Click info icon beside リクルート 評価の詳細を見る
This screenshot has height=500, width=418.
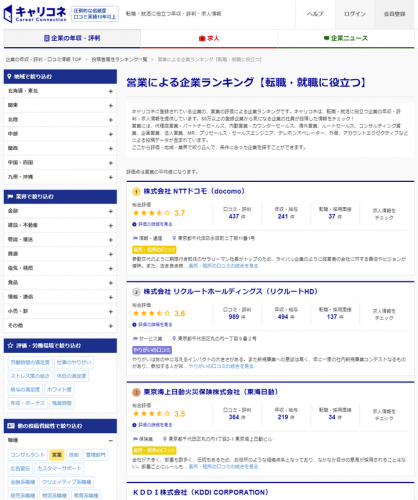tap(134, 325)
